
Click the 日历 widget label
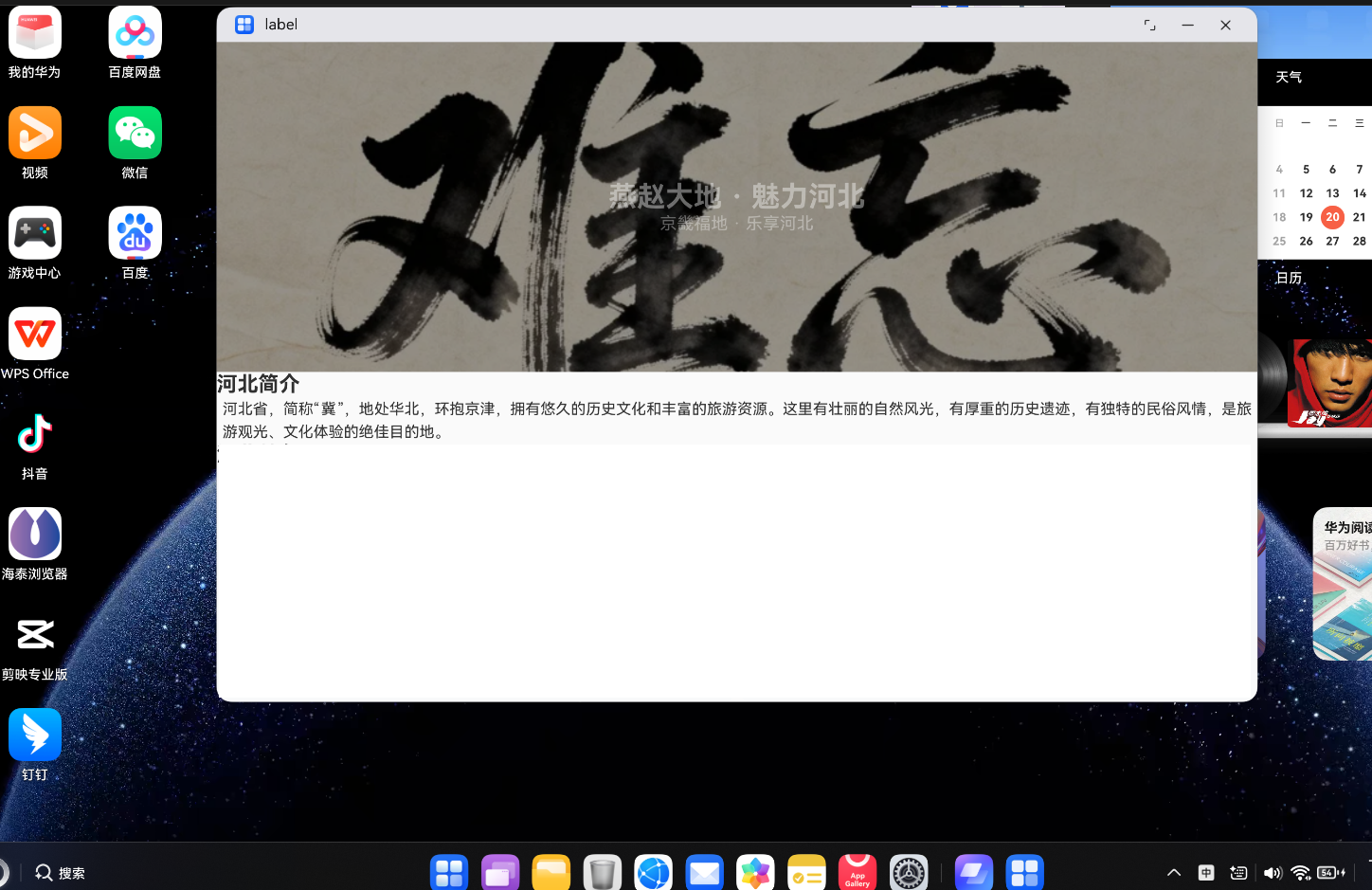1289,278
